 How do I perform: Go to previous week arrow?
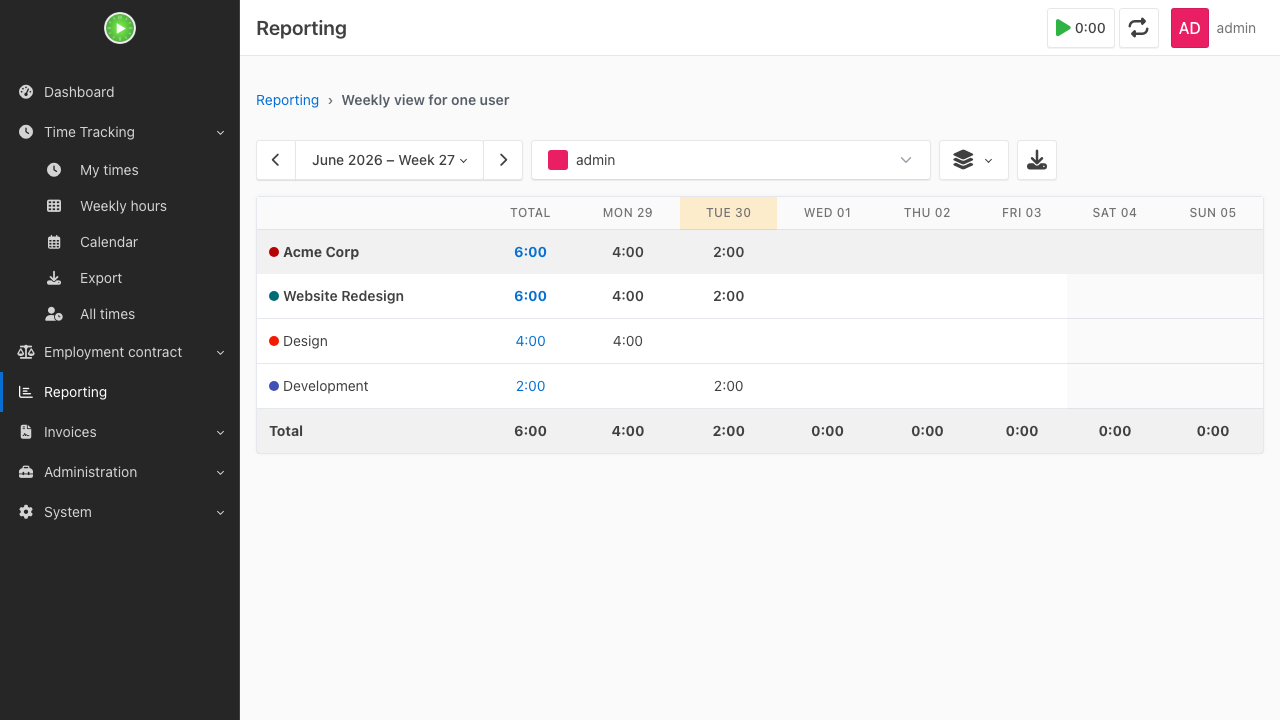pyautogui.click(x=276, y=160)
